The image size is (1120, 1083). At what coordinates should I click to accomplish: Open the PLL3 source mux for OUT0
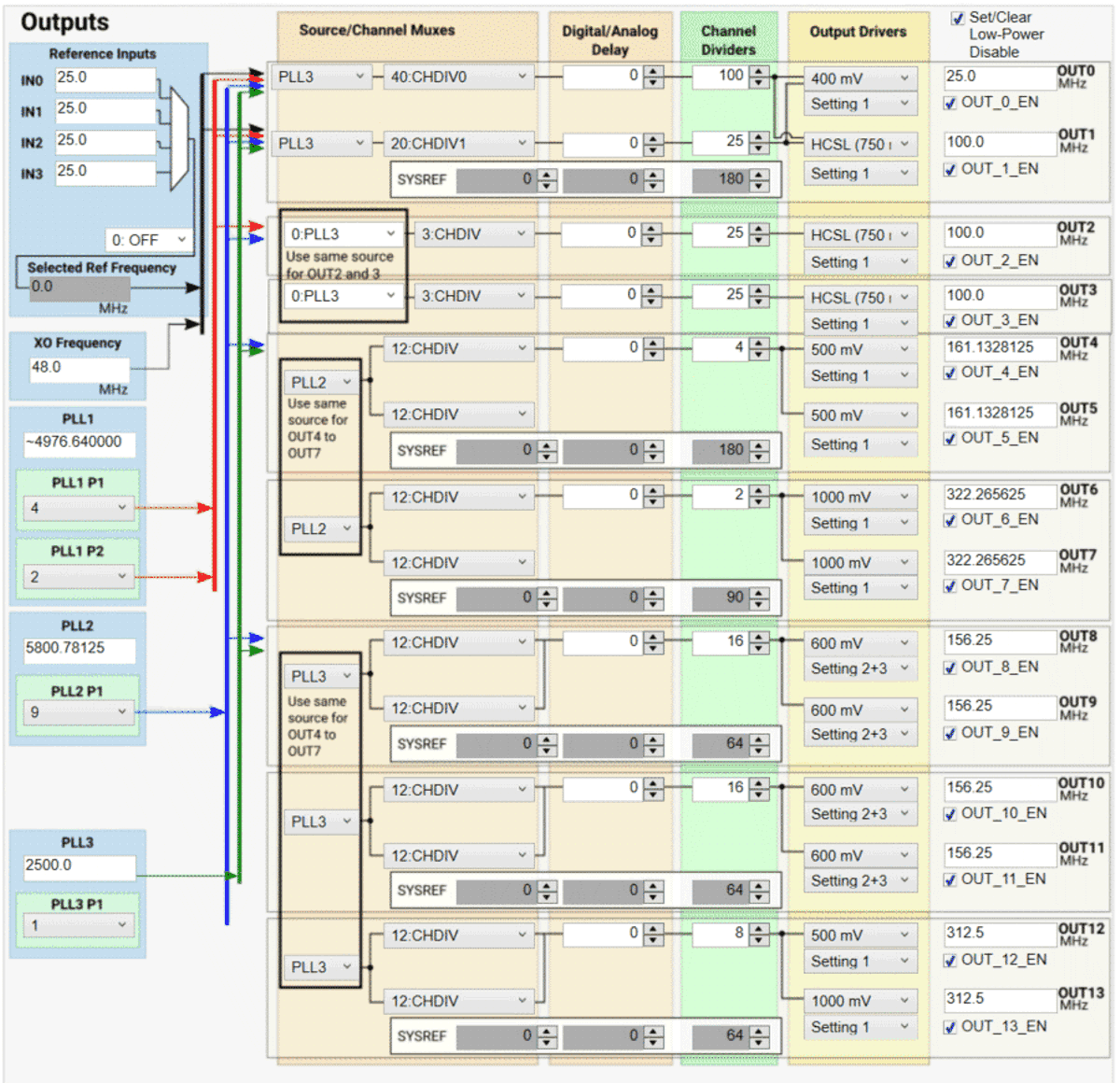pos(320,77)
